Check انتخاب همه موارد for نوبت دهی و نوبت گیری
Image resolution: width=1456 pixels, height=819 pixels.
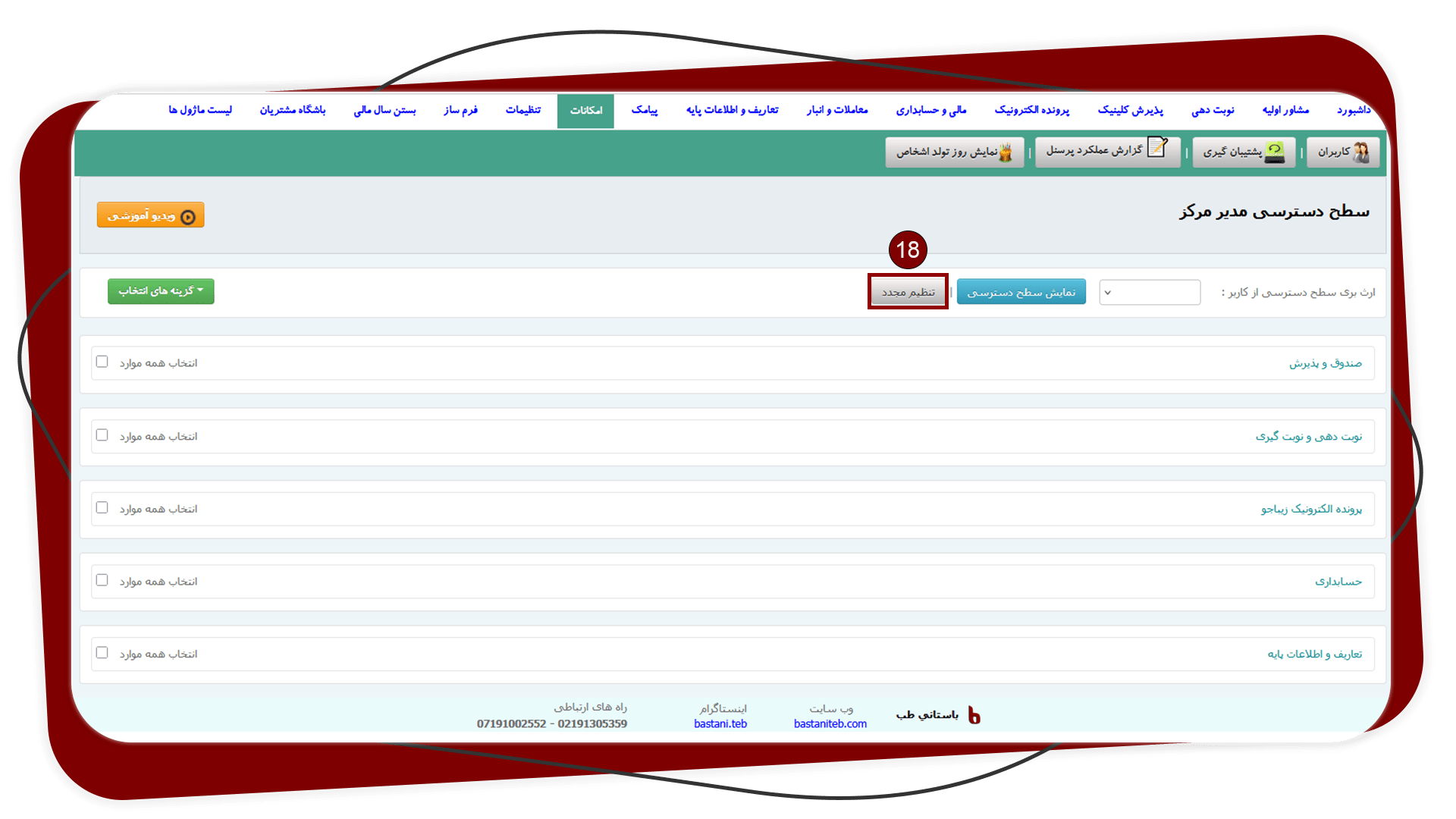(102, 435)
